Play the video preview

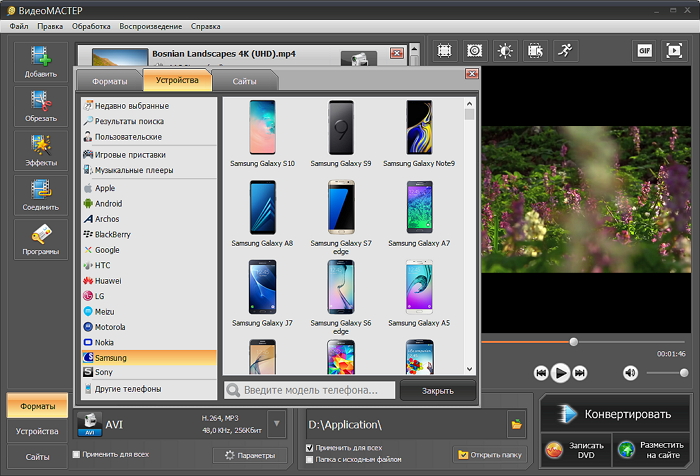pos(560,372)
